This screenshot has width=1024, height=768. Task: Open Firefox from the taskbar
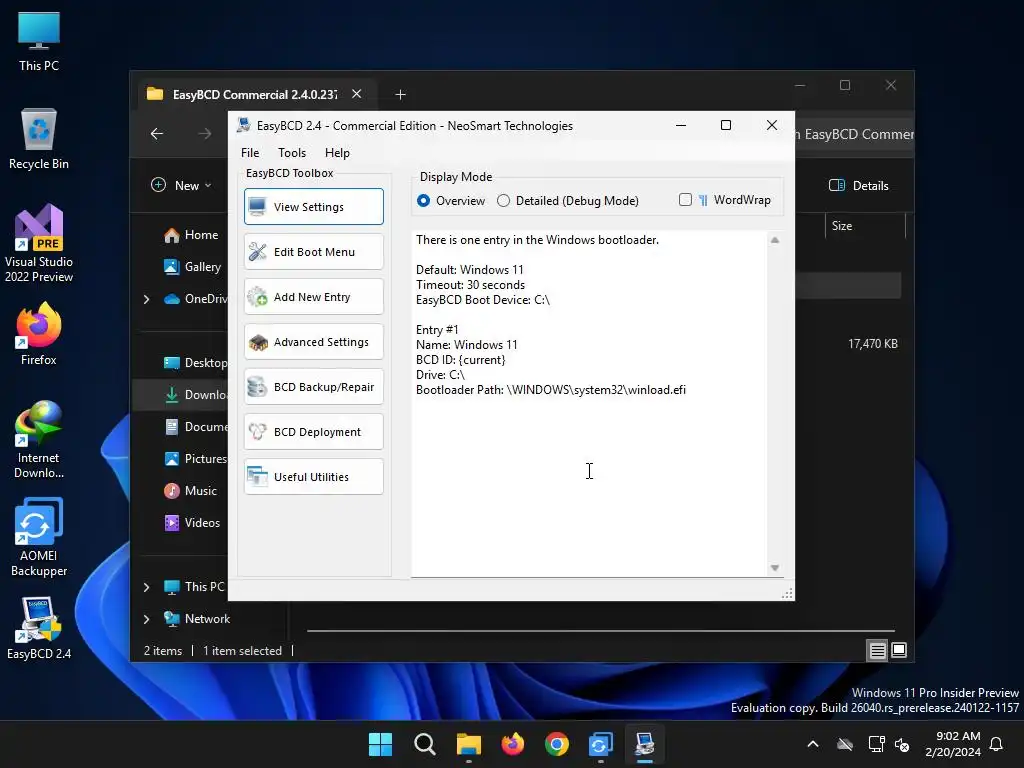[513, 744]
